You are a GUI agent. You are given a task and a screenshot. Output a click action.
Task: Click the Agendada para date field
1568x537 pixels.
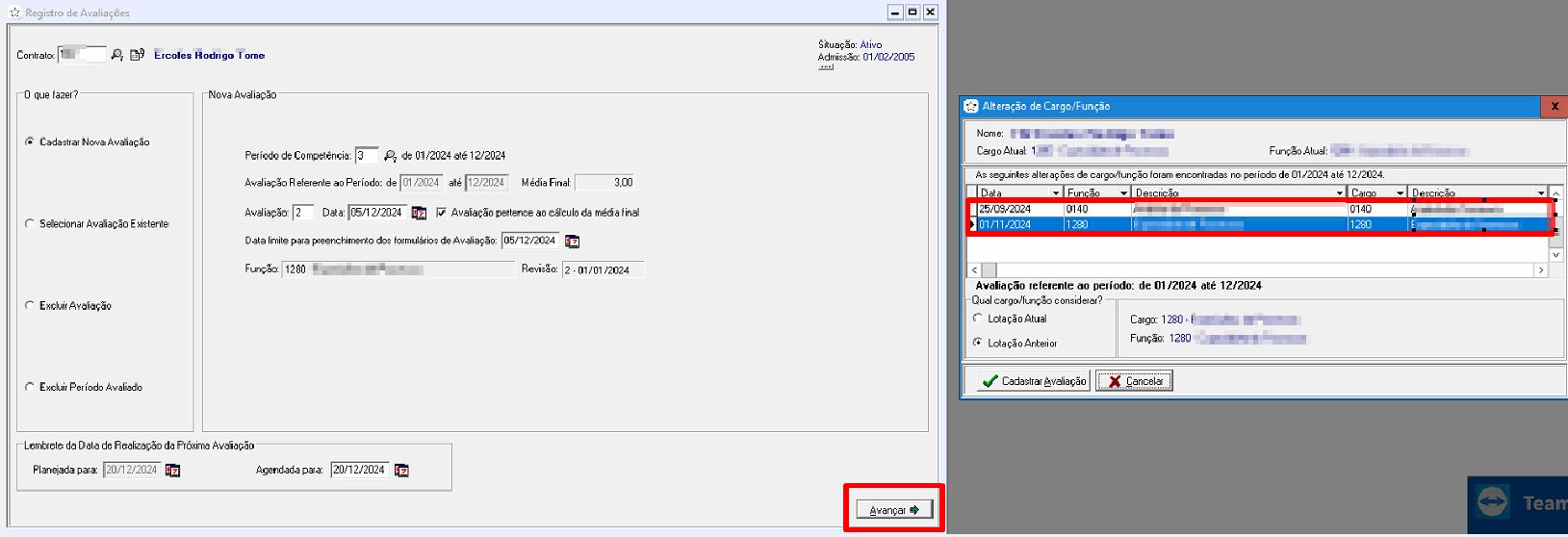[360, 470]
